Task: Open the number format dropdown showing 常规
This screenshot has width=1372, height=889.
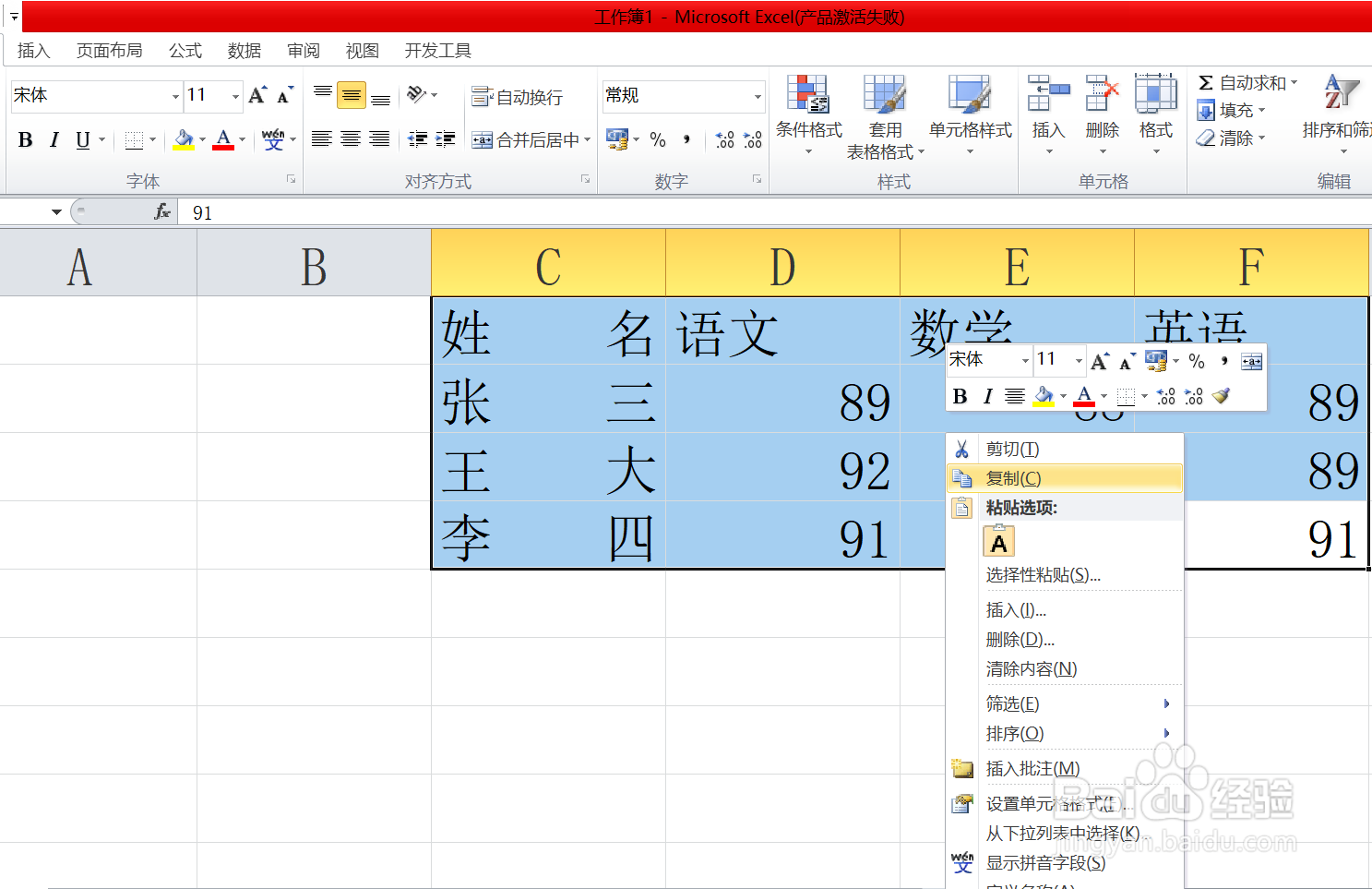Action: pos(757,95)
